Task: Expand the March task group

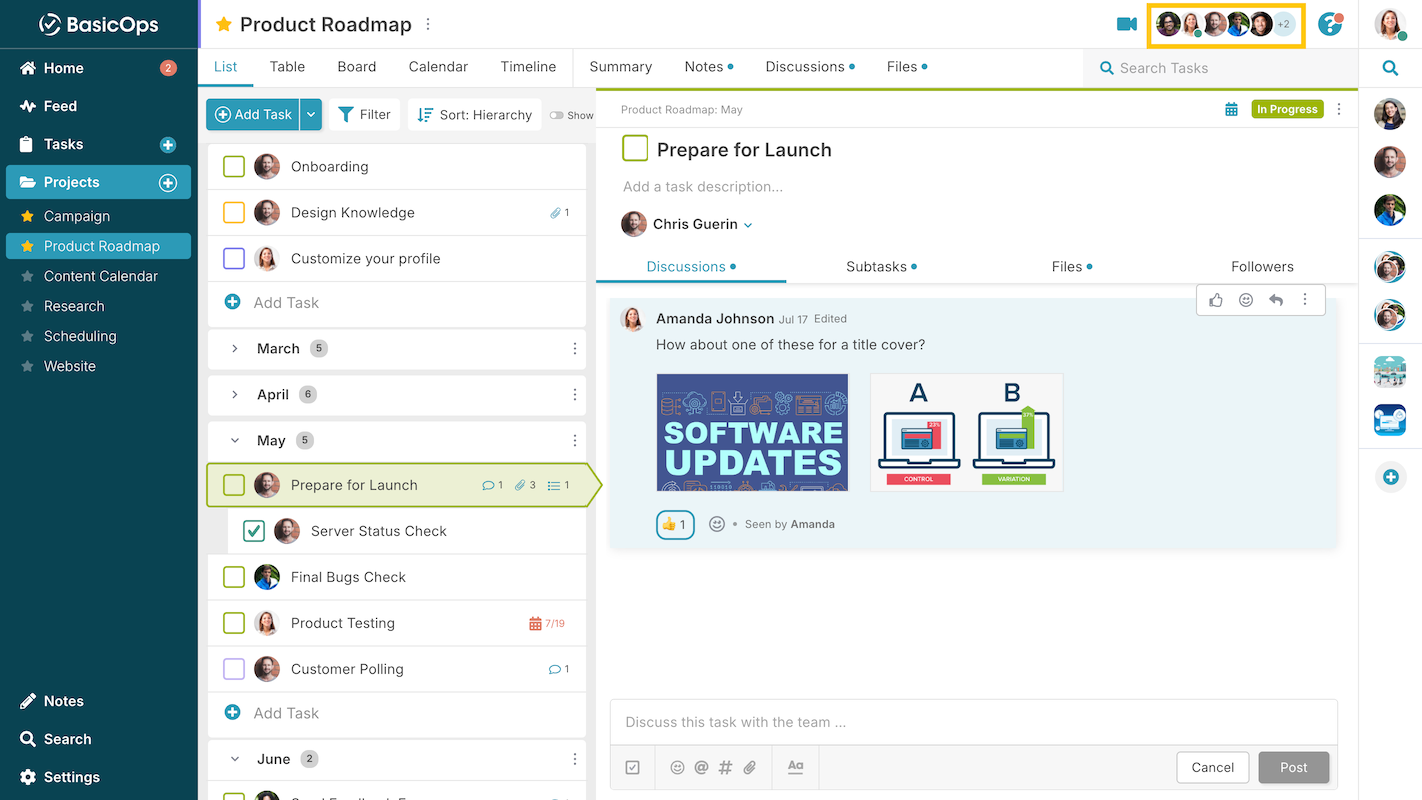Action: (x=235, y=349)
